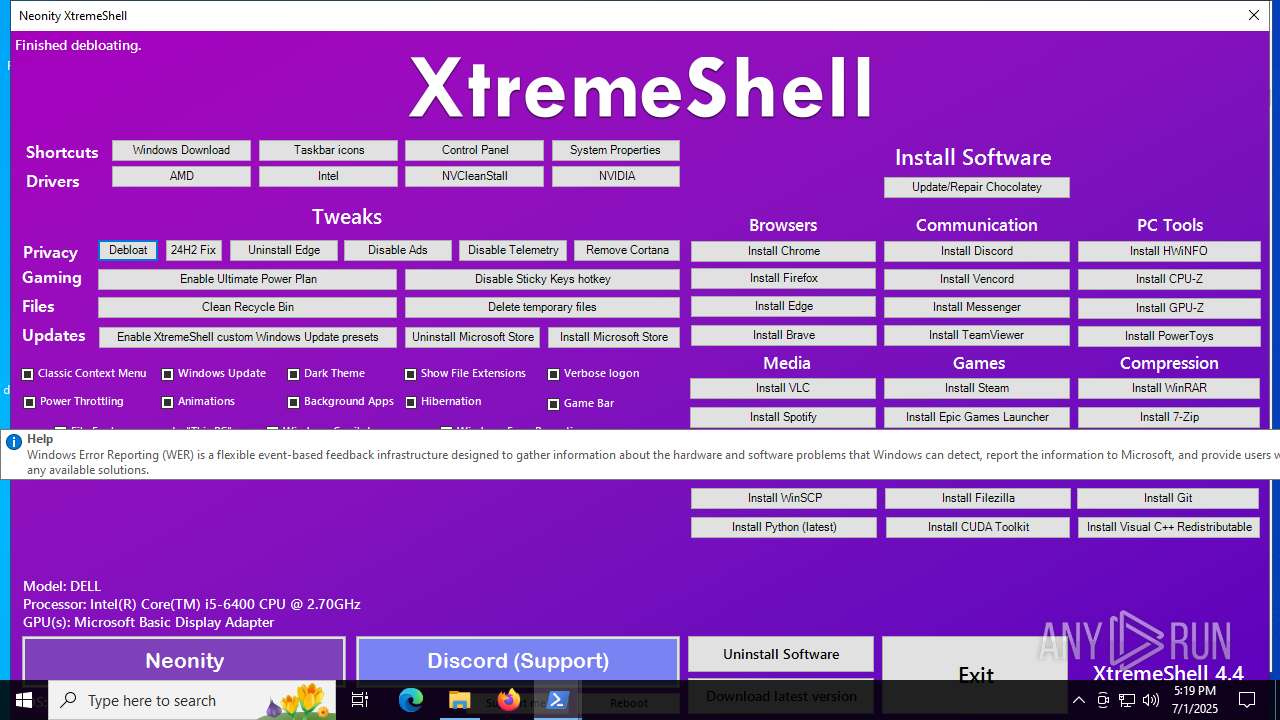Enable XtremeShell custom Windows Update presets
Viewport: 1280px width, 720px height.
pos(248,337)
